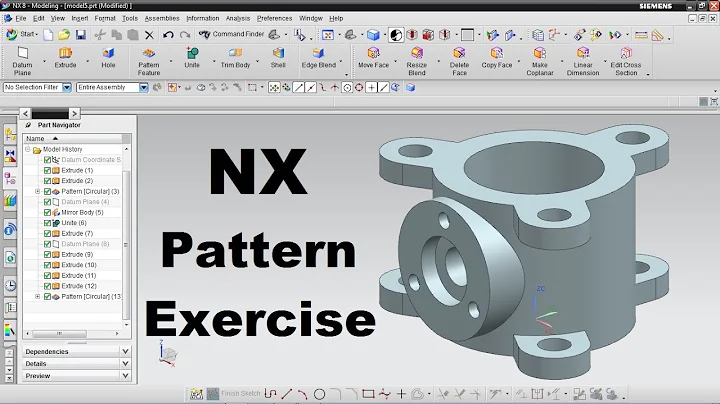Uncheck the Extrude (1) feature checkbox
This screenshot has width=720, height=404.
[x=47, y=170]
